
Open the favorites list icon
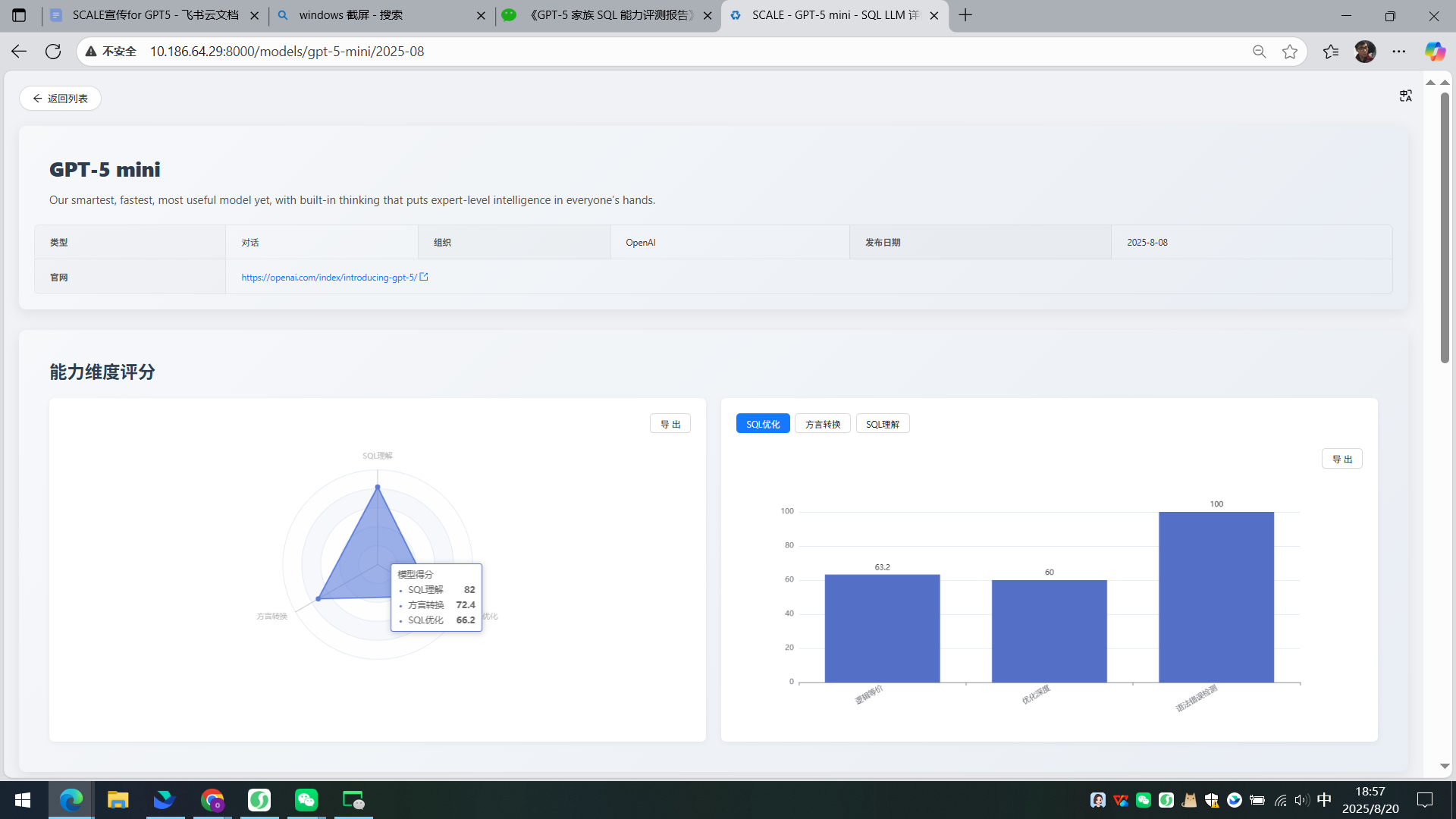coord(1331,52)
